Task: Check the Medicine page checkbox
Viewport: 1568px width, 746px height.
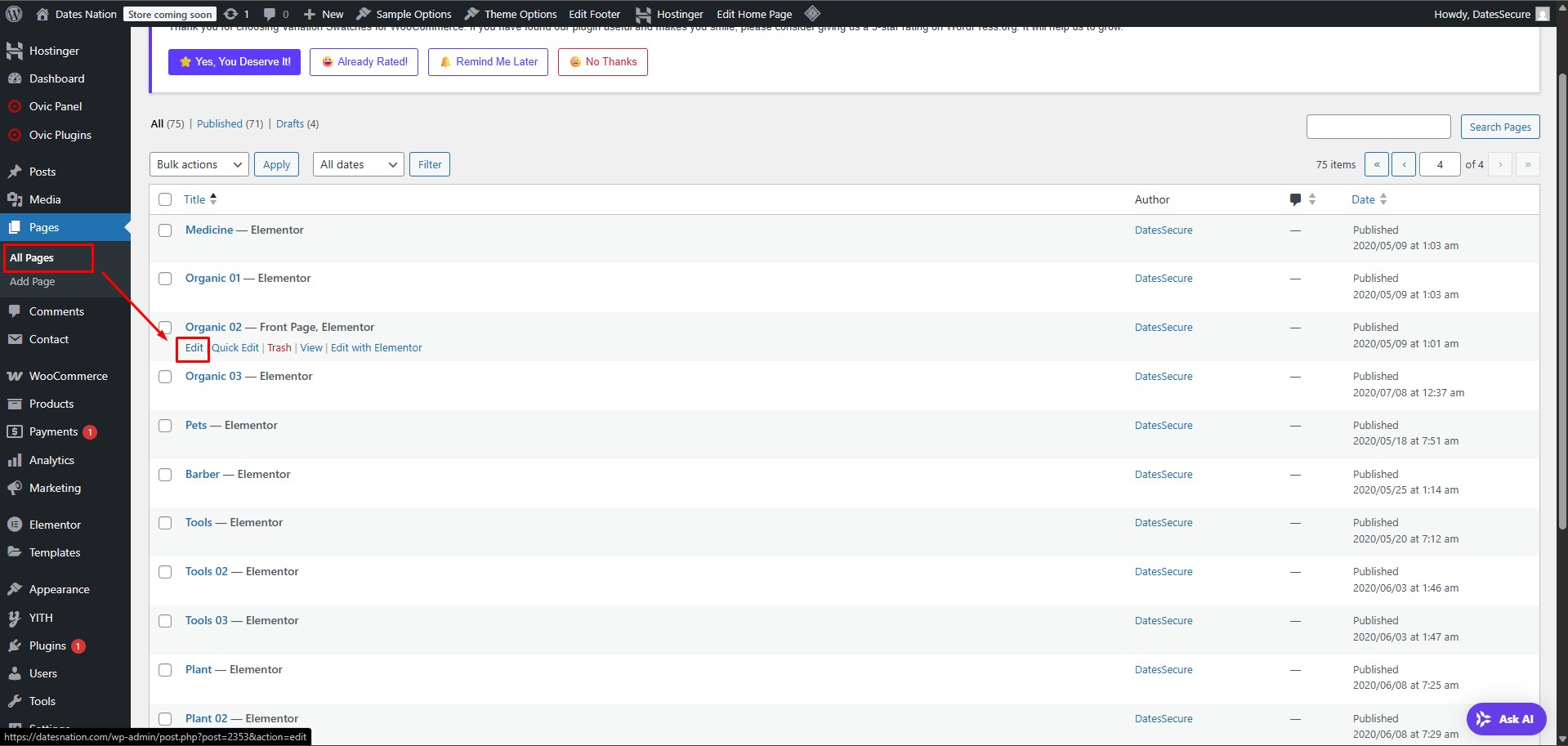Action: (x=165, y=230)
